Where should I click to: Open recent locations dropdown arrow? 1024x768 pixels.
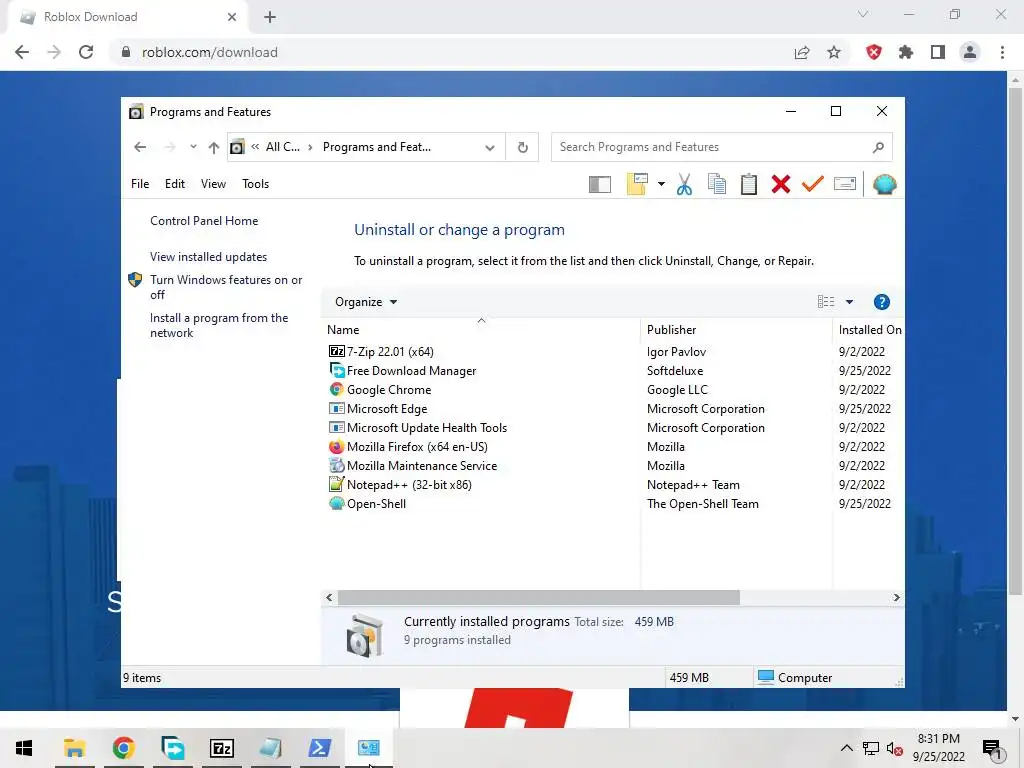(193, 147)
